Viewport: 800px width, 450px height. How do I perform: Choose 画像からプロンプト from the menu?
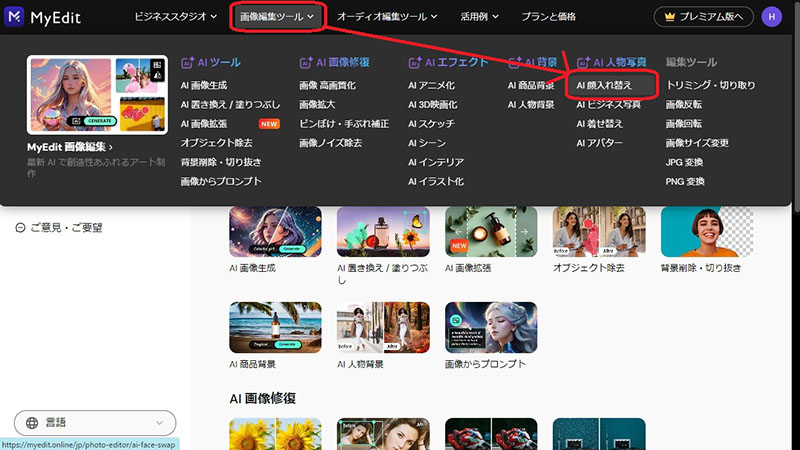click(x=221, y=182)
